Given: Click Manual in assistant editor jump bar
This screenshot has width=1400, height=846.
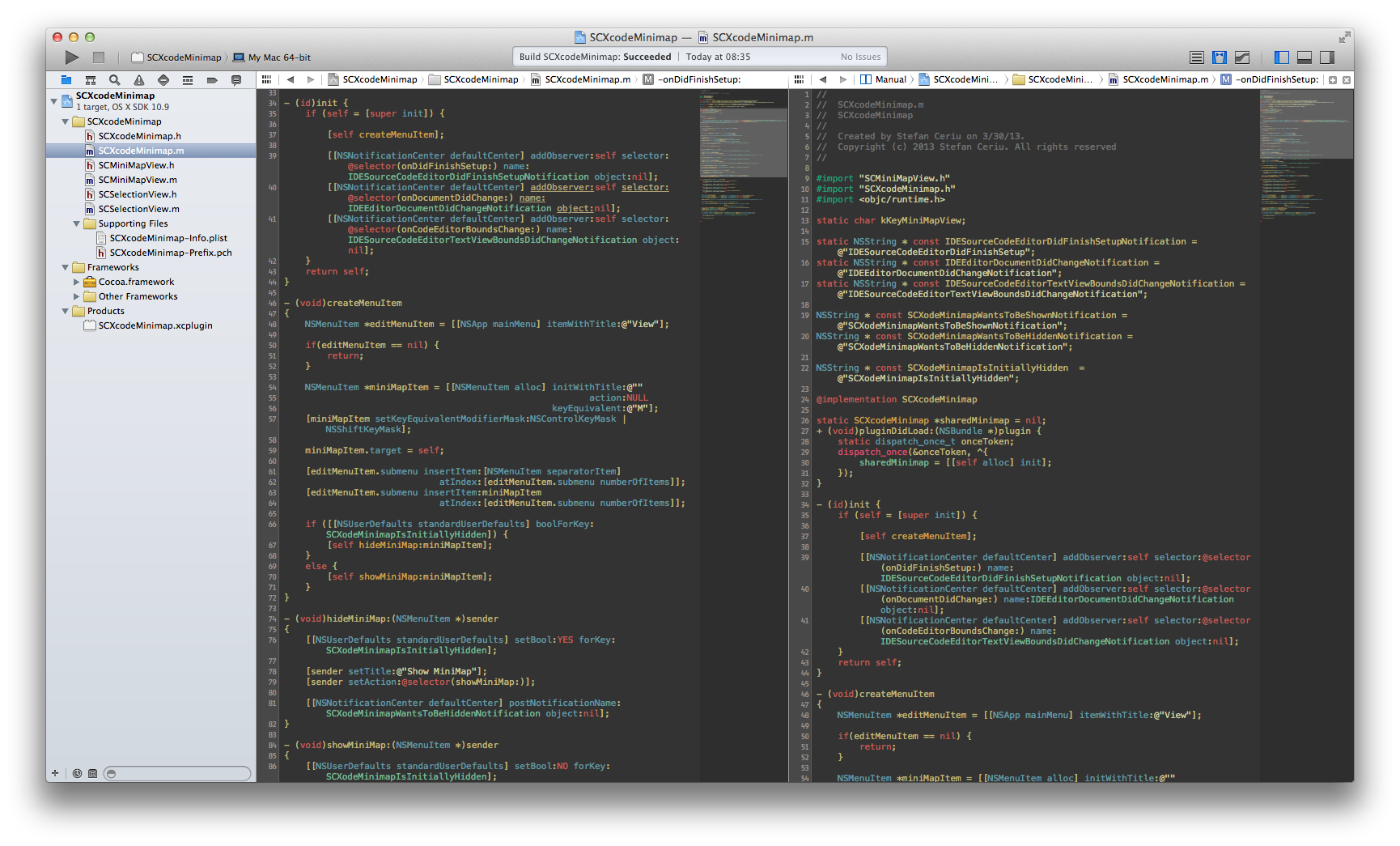Looking at the screenshot, I should click(884, 79).
